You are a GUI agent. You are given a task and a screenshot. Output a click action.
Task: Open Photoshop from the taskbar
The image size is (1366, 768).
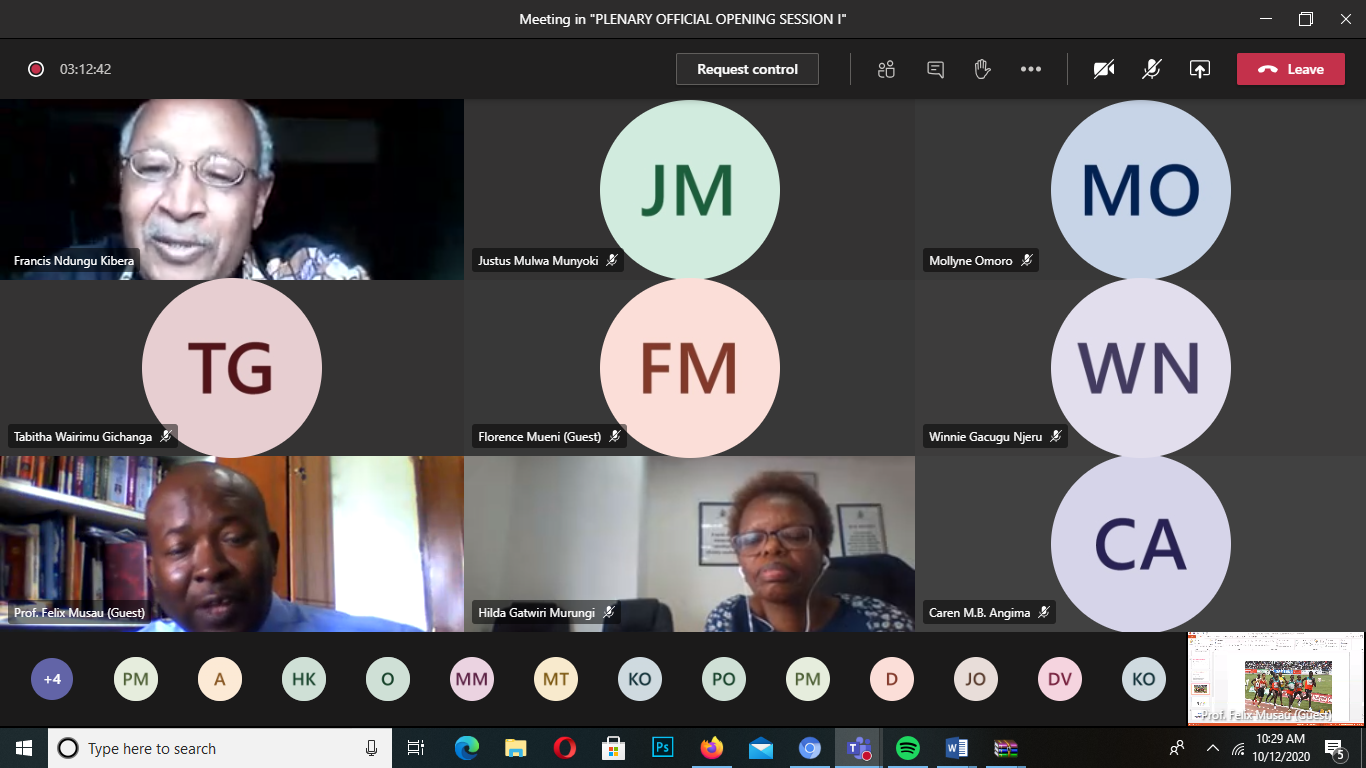[662, 748]
